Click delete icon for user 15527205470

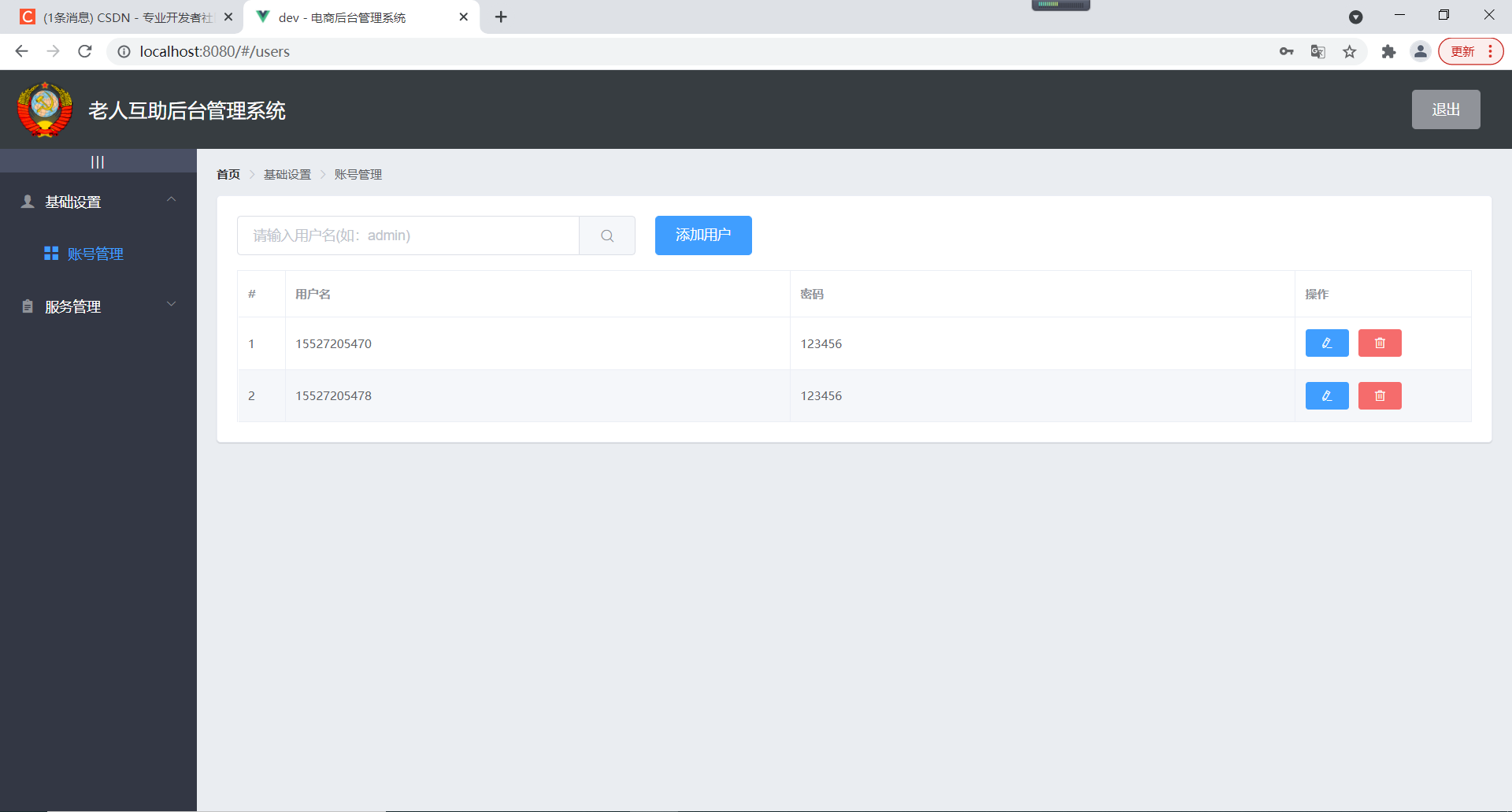(x=1380, y=343)
